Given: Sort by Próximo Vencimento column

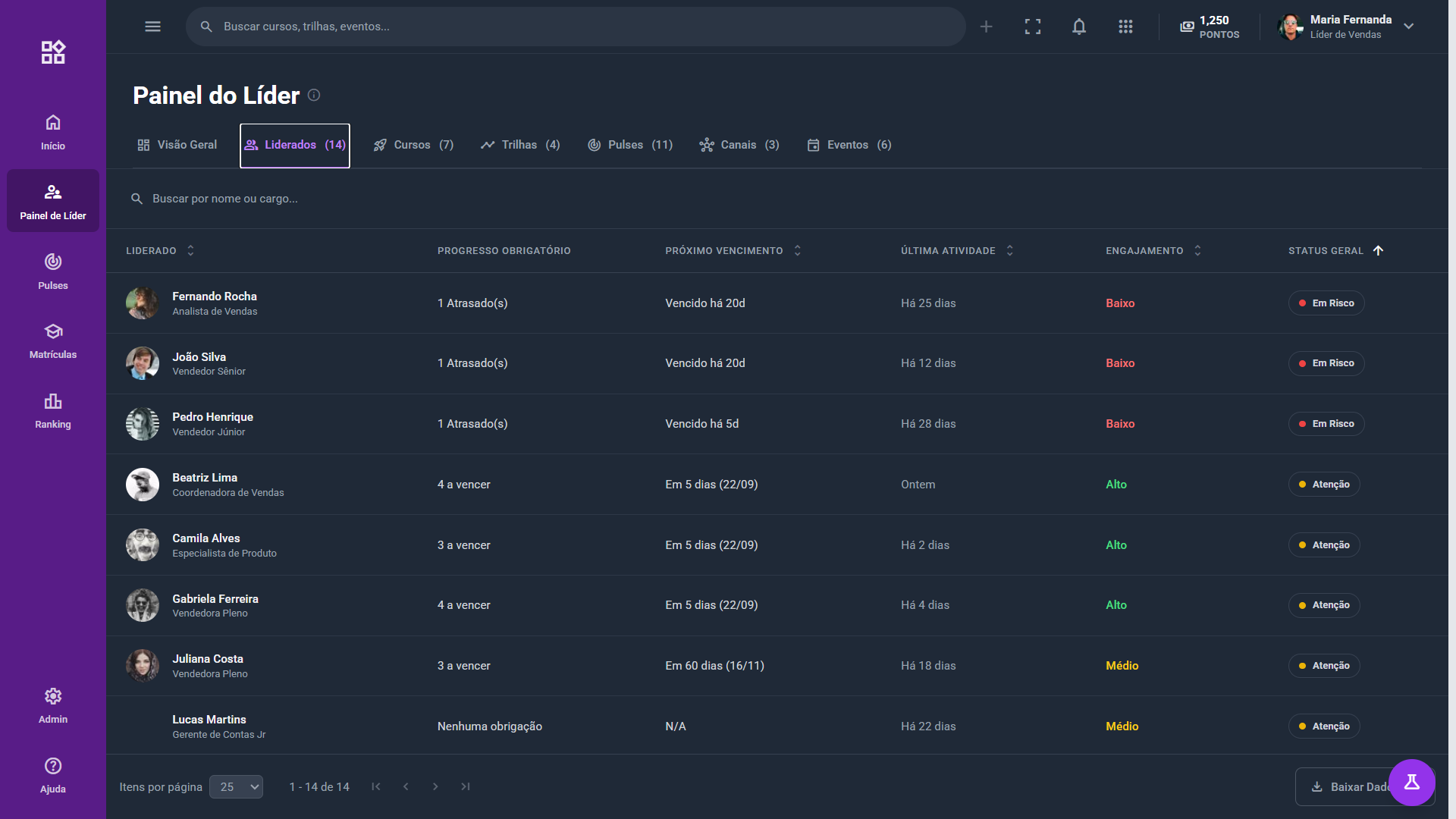Looking at the screenshot, I should pyautogui.click(x=797, y=250).
